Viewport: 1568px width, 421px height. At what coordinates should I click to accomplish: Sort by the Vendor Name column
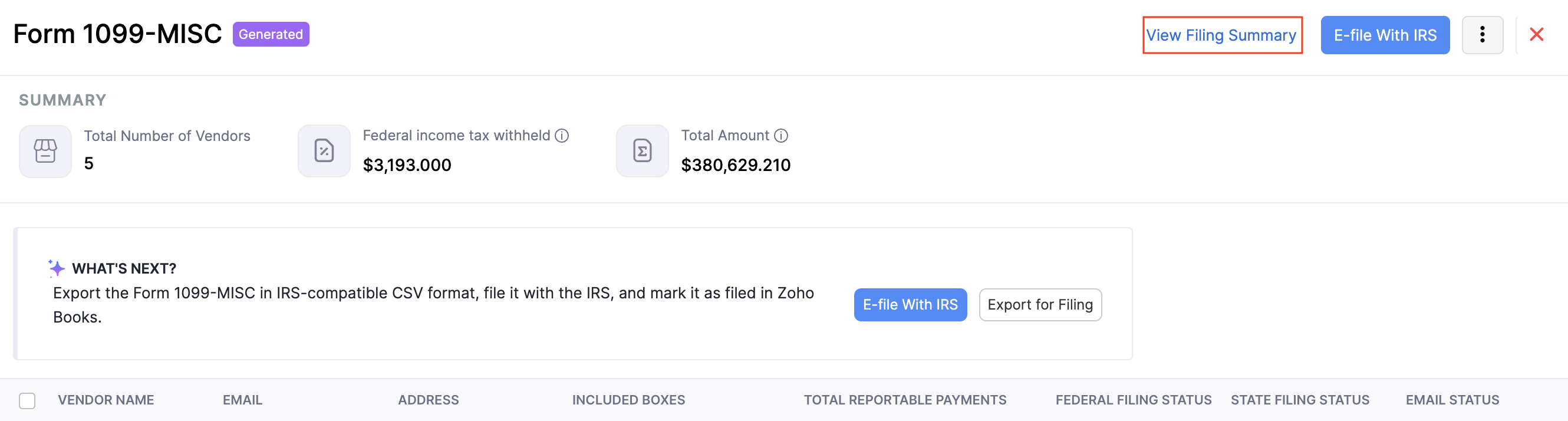[x=106, y=400]
